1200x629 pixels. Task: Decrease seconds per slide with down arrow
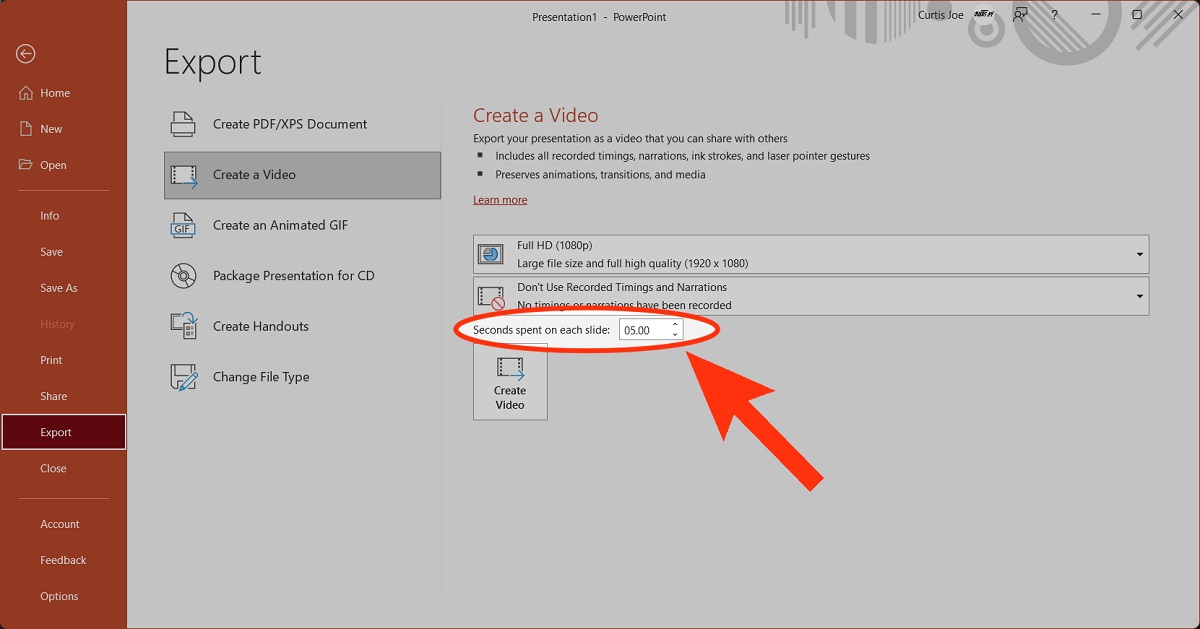pos(675,334)
